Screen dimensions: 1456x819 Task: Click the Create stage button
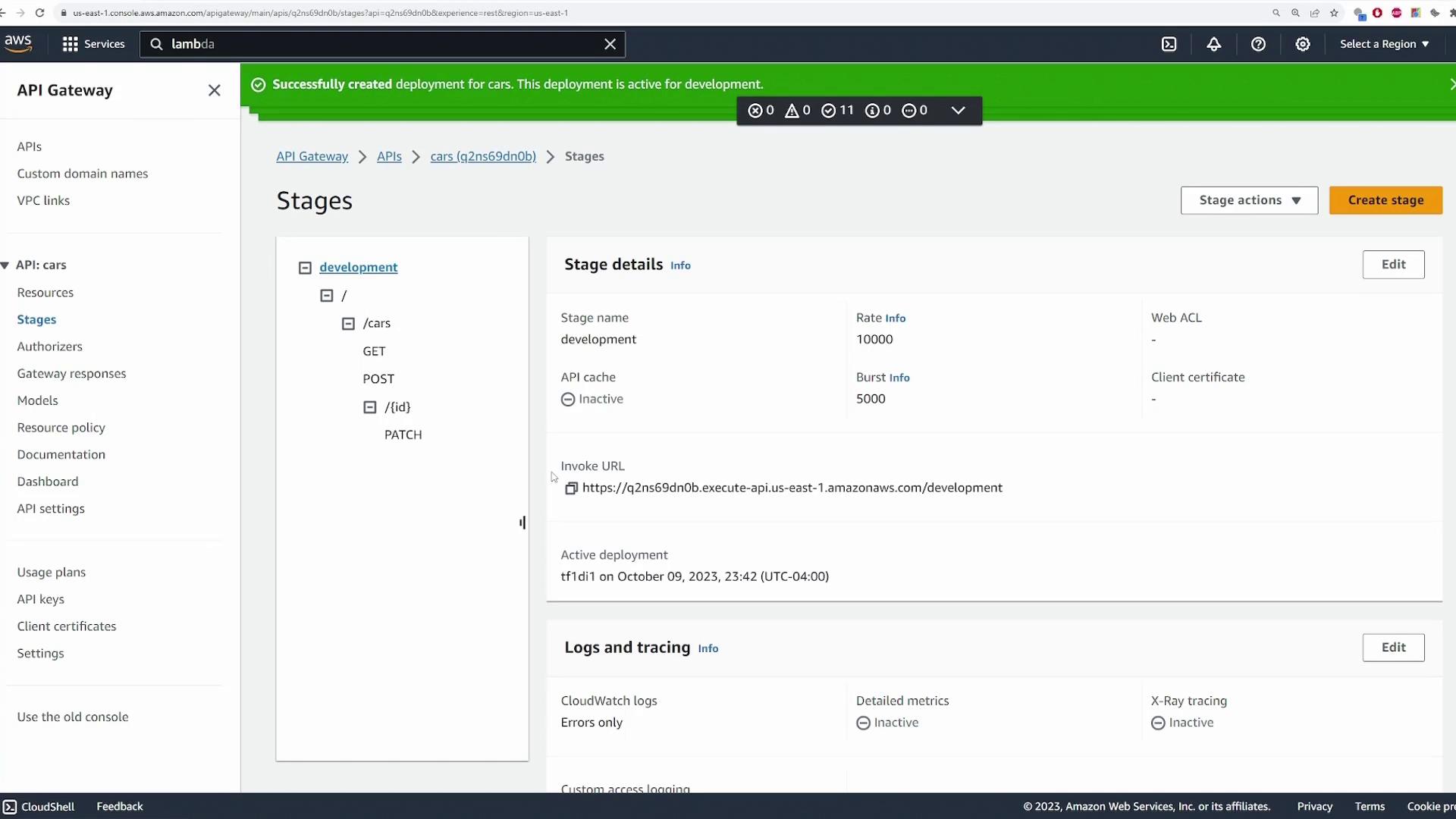1385,200
